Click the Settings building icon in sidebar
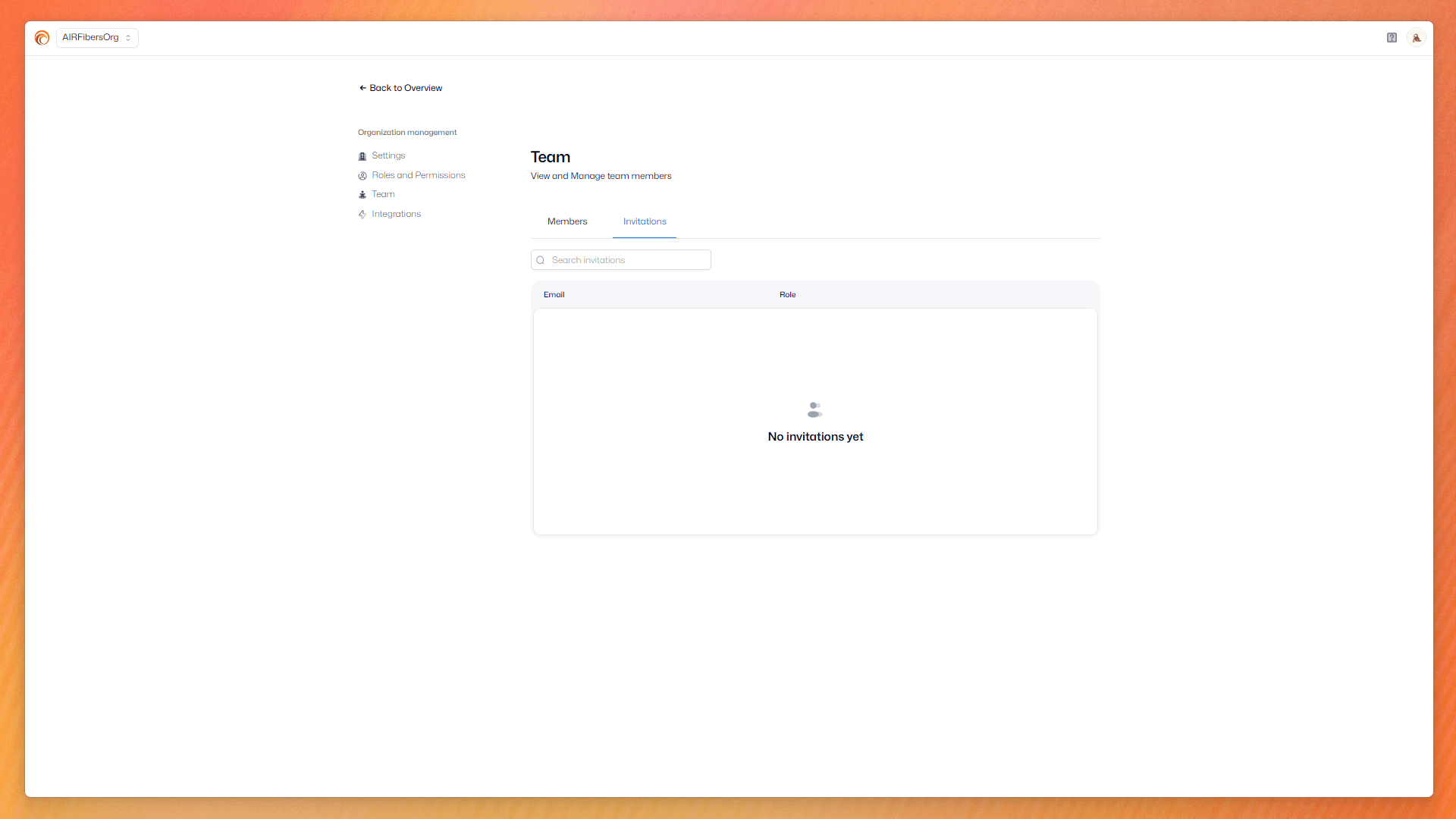Screen dimensions: 1456x819 362,156
